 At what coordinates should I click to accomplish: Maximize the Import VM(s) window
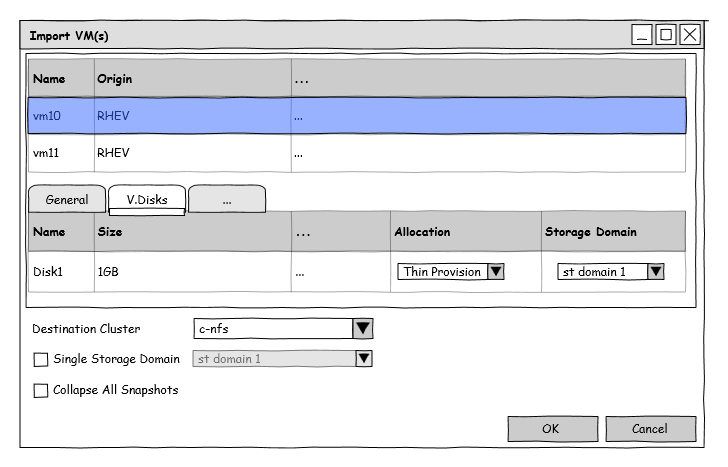666,35
